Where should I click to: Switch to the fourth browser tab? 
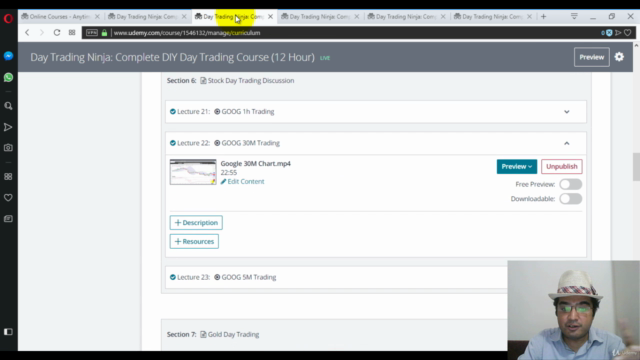[x=319, y=17]
